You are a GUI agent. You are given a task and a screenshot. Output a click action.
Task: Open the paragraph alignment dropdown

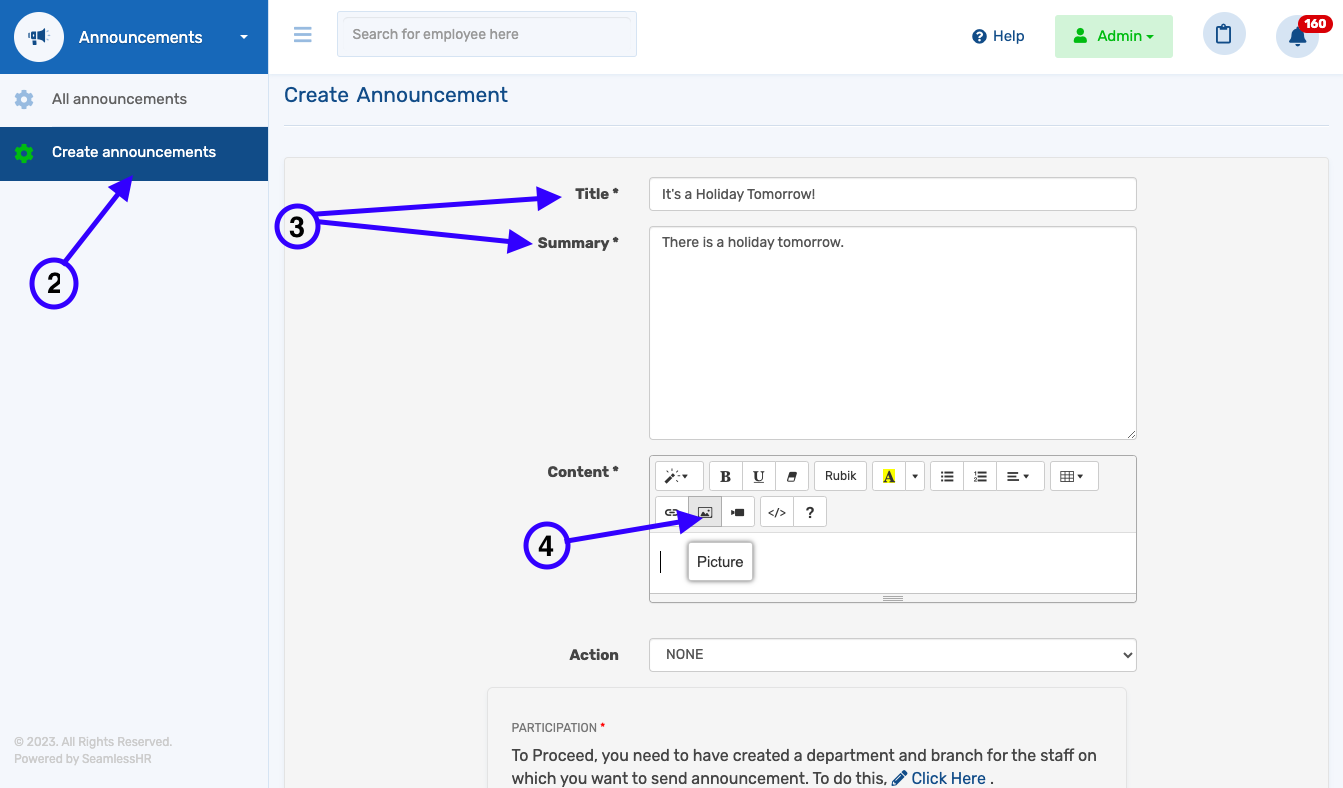[x=1019, y=476]
